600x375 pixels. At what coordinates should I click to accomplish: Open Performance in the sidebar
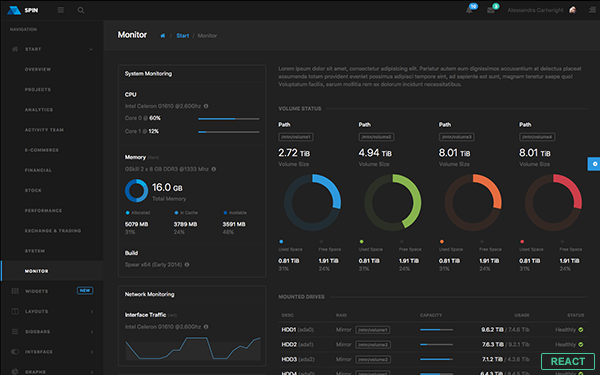[43, 210]
